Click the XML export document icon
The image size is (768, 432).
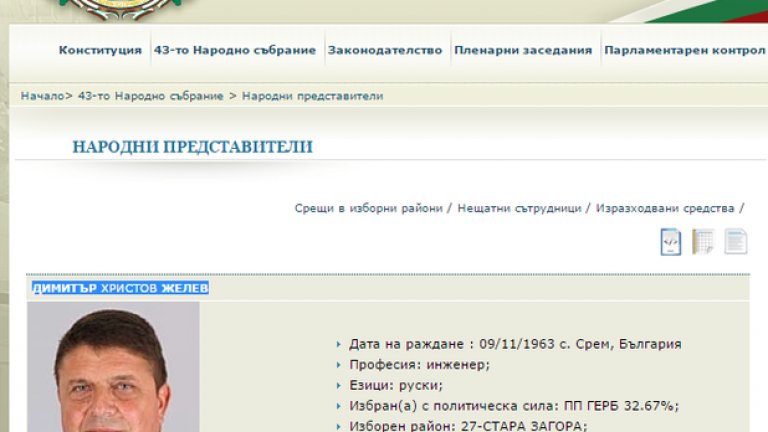[671, 242]
